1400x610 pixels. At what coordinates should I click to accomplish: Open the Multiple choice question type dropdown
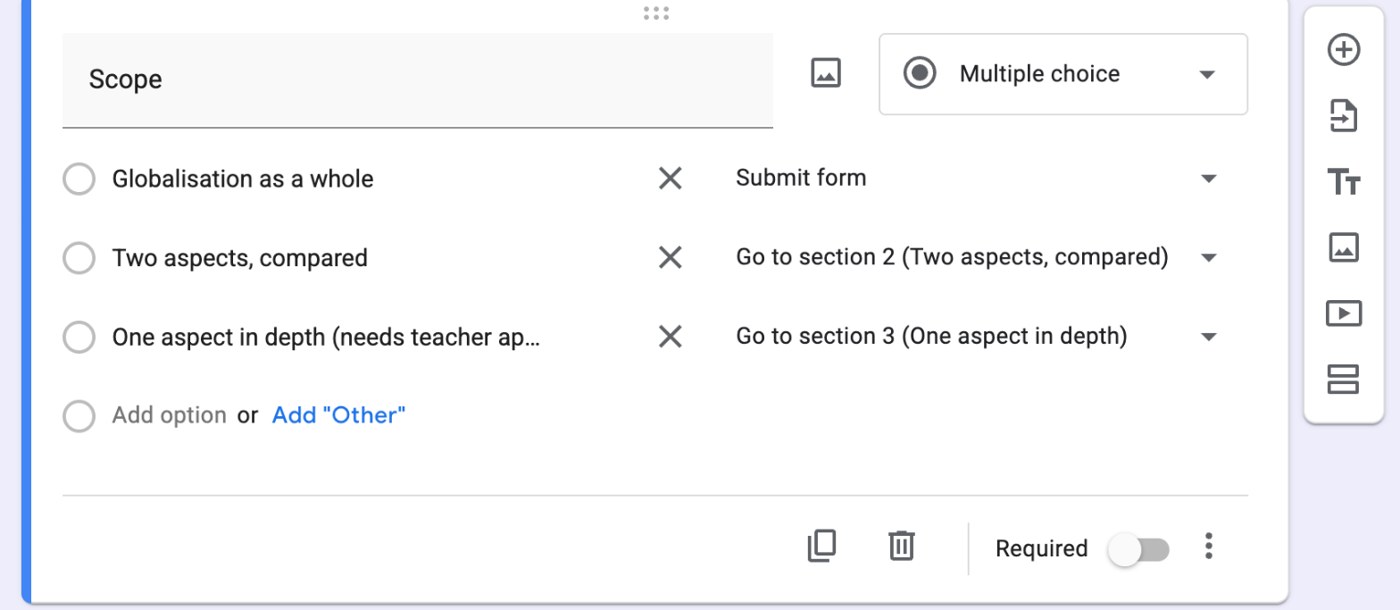click(x=1063, y=74)
